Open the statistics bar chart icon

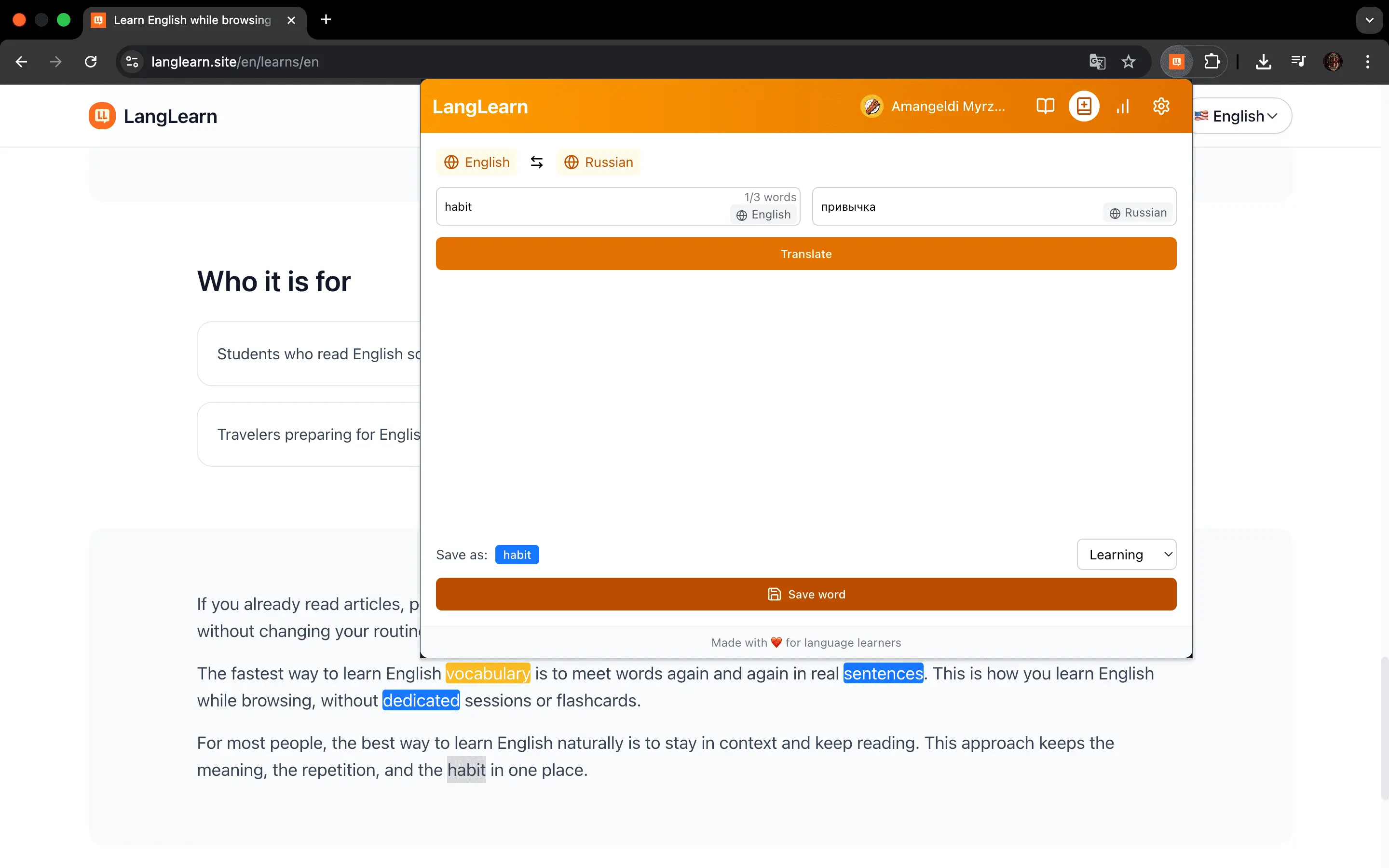coord(1123,106)
